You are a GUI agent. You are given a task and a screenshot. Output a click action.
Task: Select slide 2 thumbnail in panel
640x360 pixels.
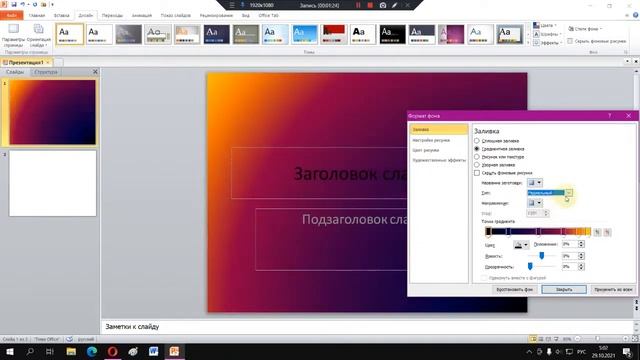tap(53, 183)
